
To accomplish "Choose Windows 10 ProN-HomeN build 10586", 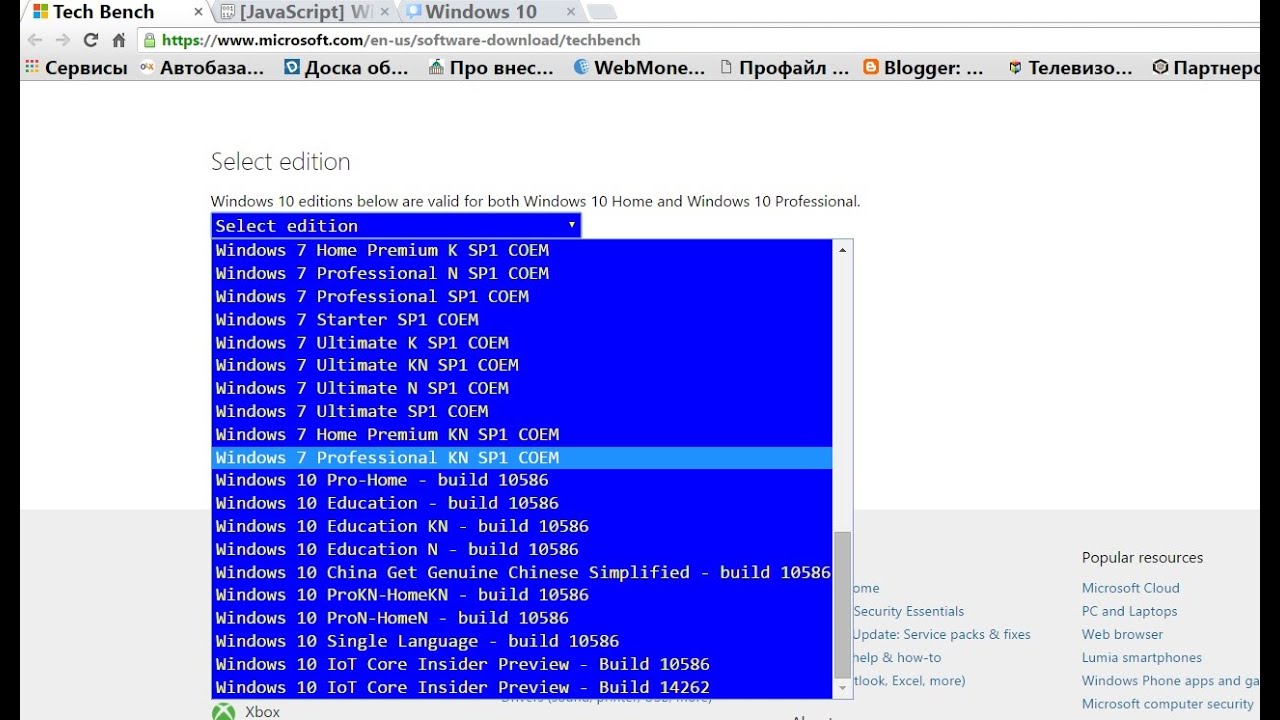I will (522, 618).
